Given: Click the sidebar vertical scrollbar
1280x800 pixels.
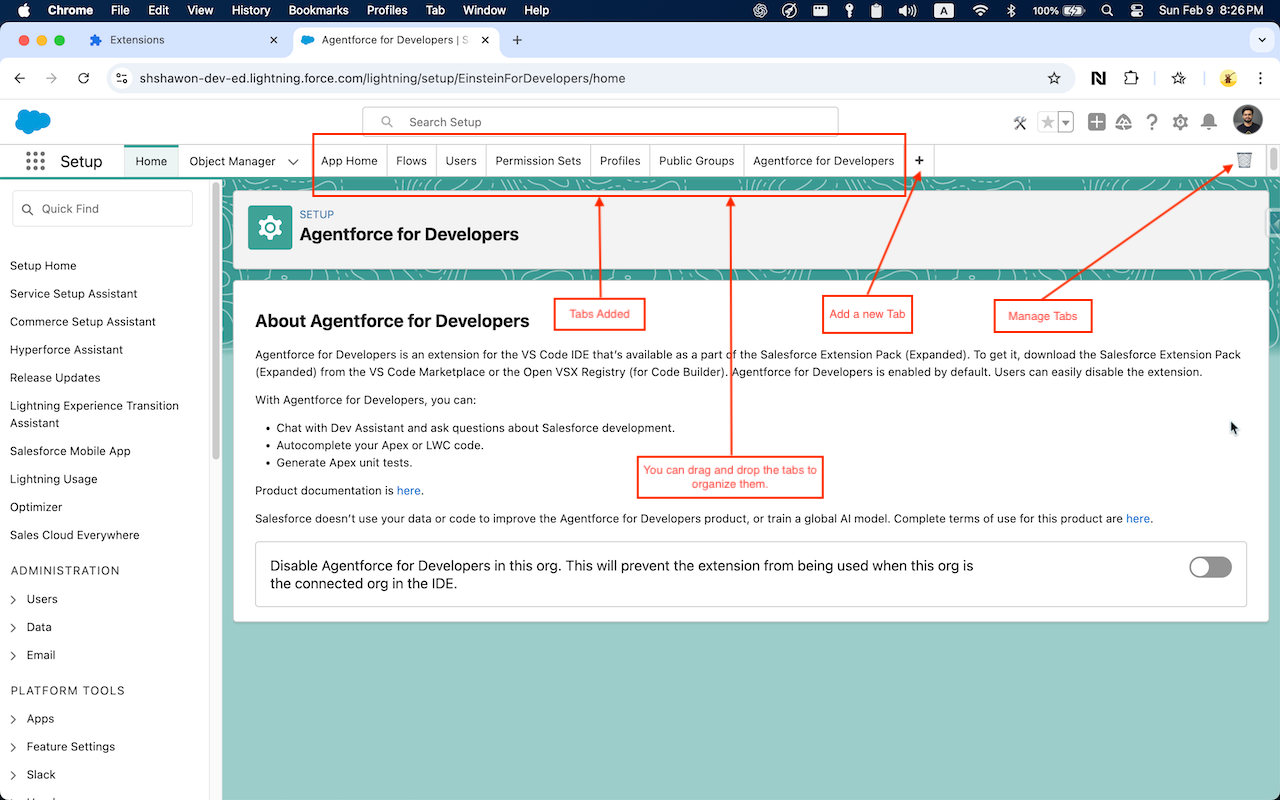Looking at the screenshot, I should click(x=216, y=320).
